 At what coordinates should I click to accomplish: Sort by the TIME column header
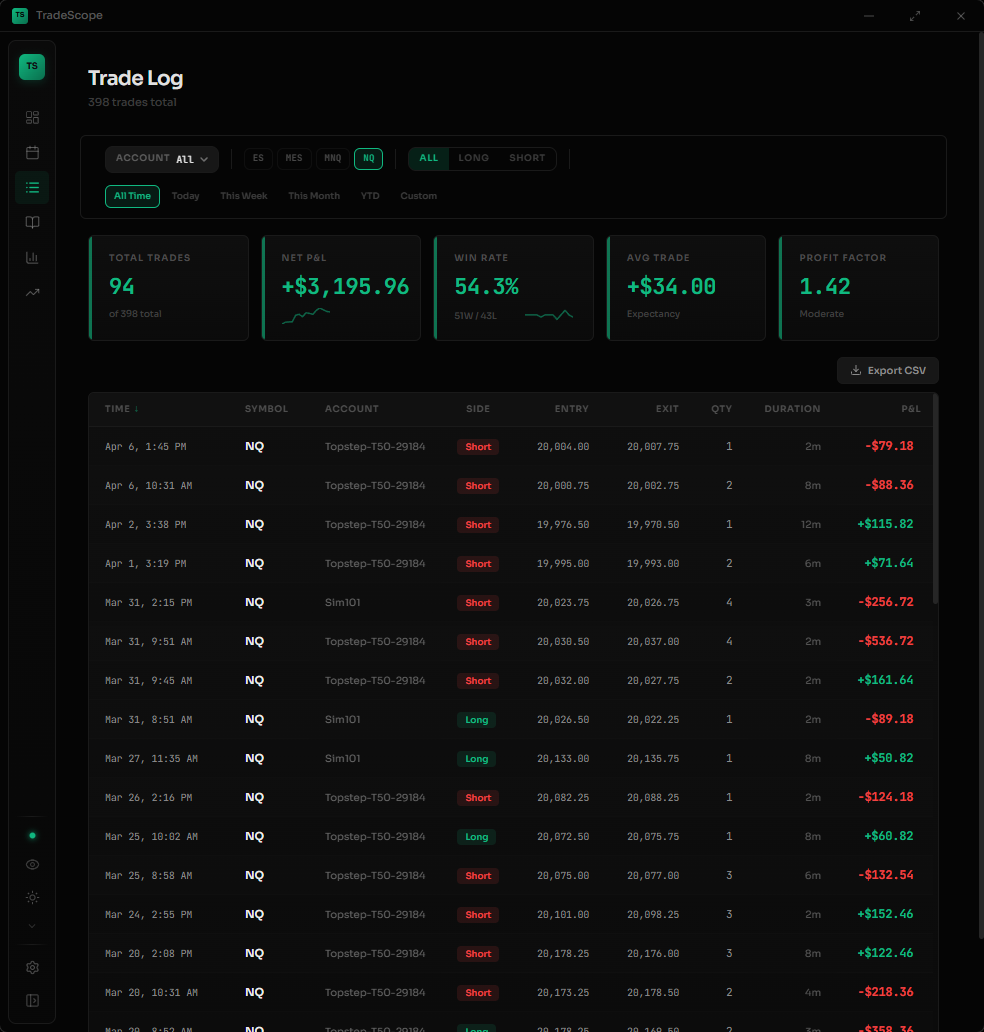[x=120, y=408]
